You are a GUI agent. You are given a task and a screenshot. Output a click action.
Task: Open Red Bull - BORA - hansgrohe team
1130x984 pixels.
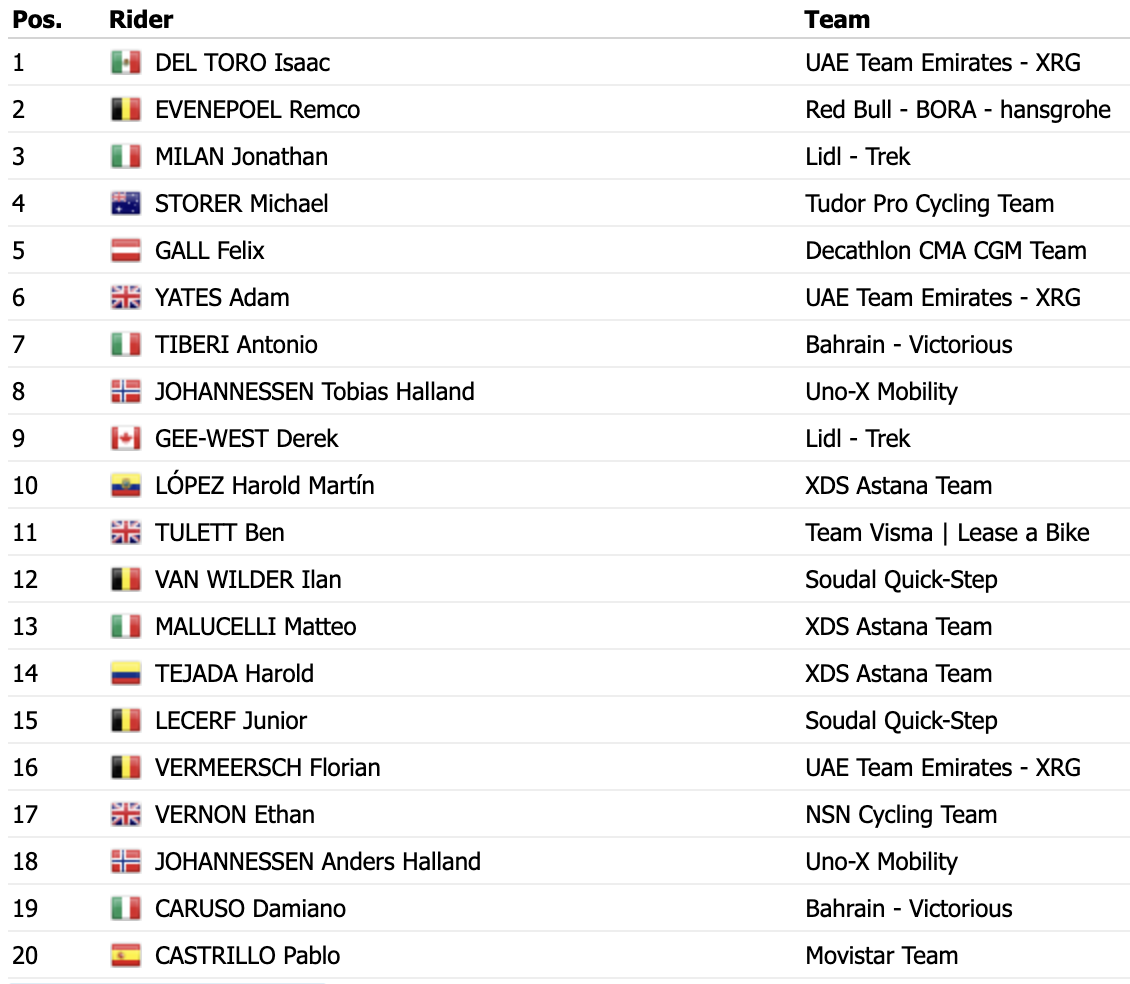957,110
